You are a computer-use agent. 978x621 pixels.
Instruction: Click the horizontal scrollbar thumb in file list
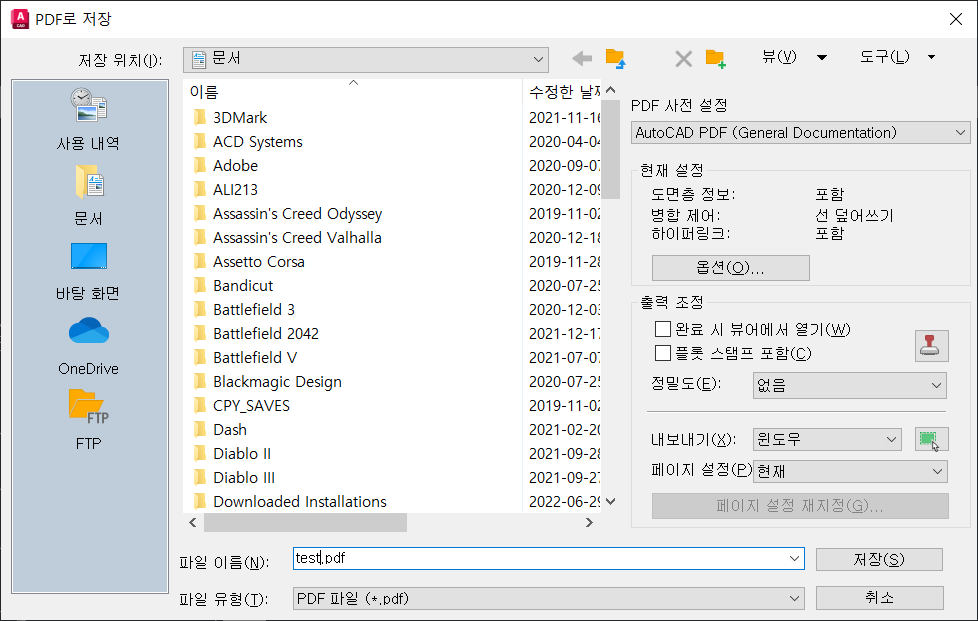coord(306,522)
